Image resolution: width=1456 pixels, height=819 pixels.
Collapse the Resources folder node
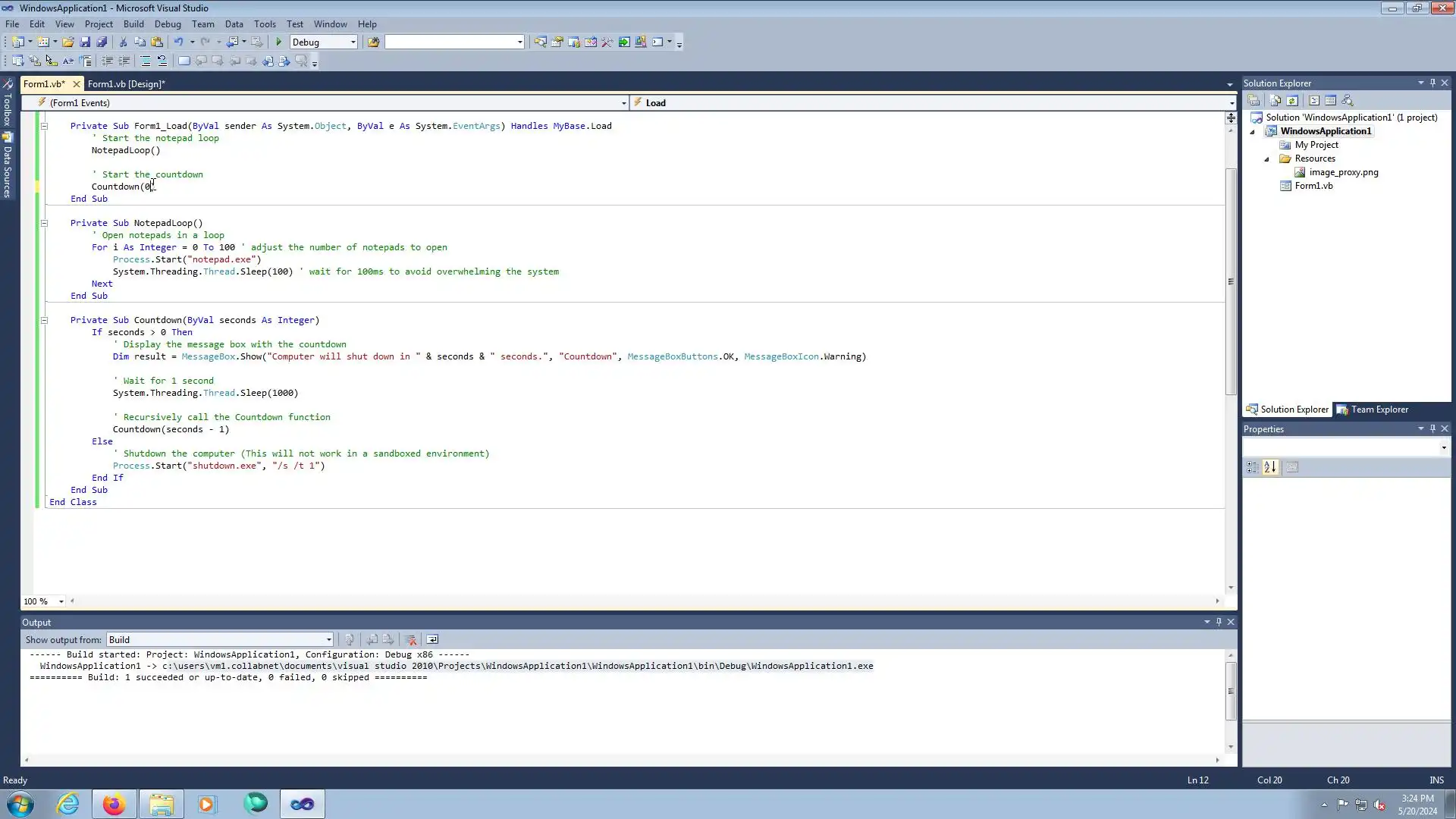pos(1266,159)
